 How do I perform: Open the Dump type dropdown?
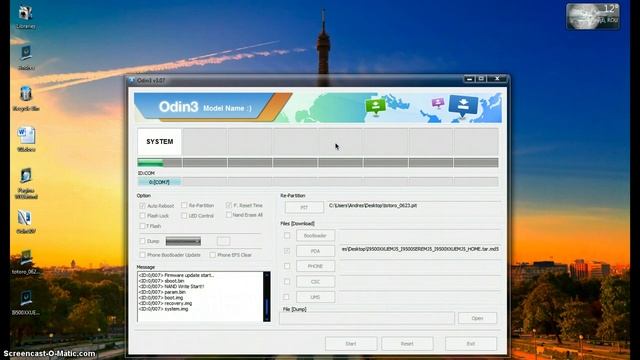[x=183, y=241]
